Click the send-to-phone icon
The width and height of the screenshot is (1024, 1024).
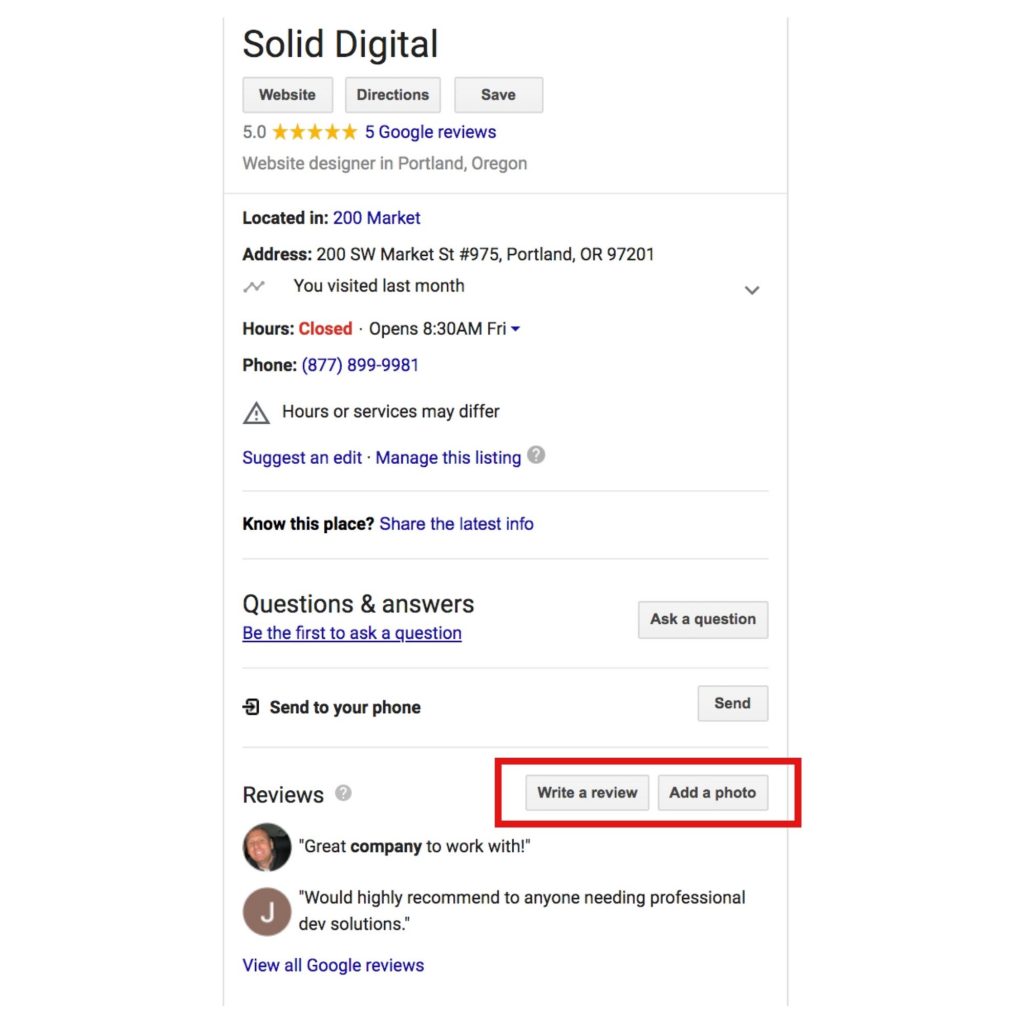tap(251, 707)
